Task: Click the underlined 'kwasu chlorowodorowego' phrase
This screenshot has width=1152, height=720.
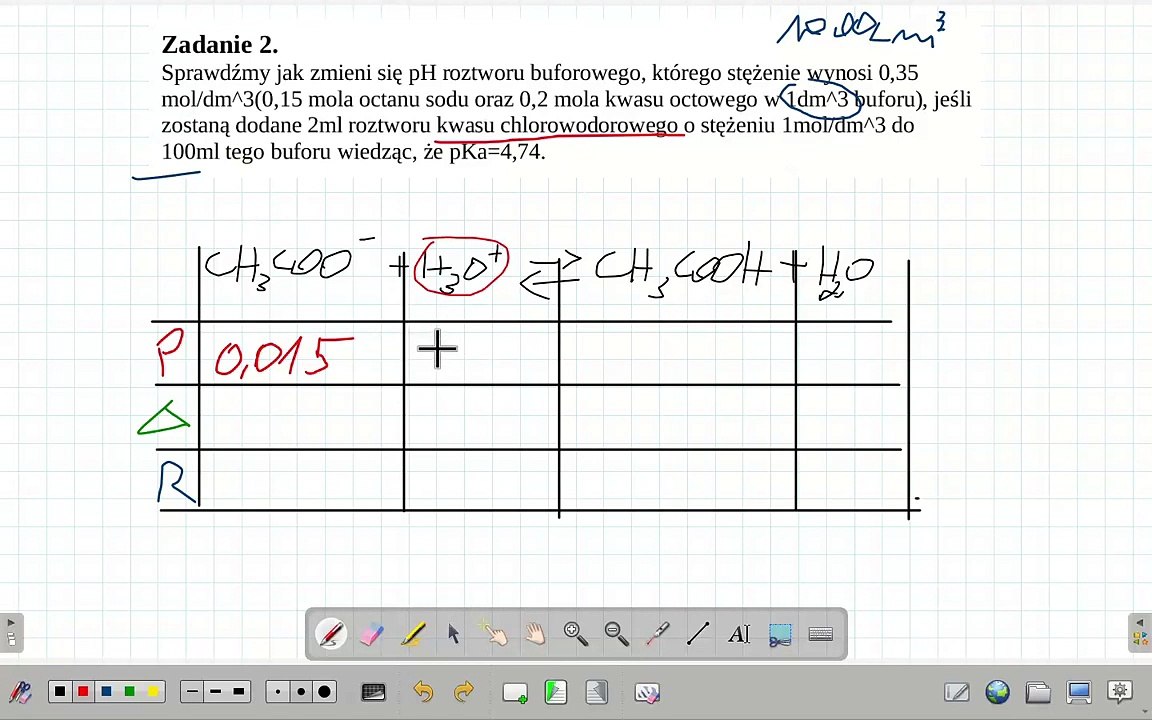Action: [x=556, y=125]
